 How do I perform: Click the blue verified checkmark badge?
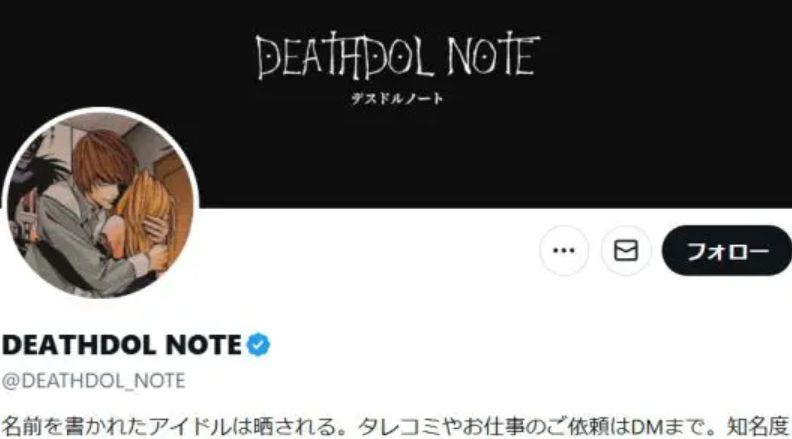[259, 345]
